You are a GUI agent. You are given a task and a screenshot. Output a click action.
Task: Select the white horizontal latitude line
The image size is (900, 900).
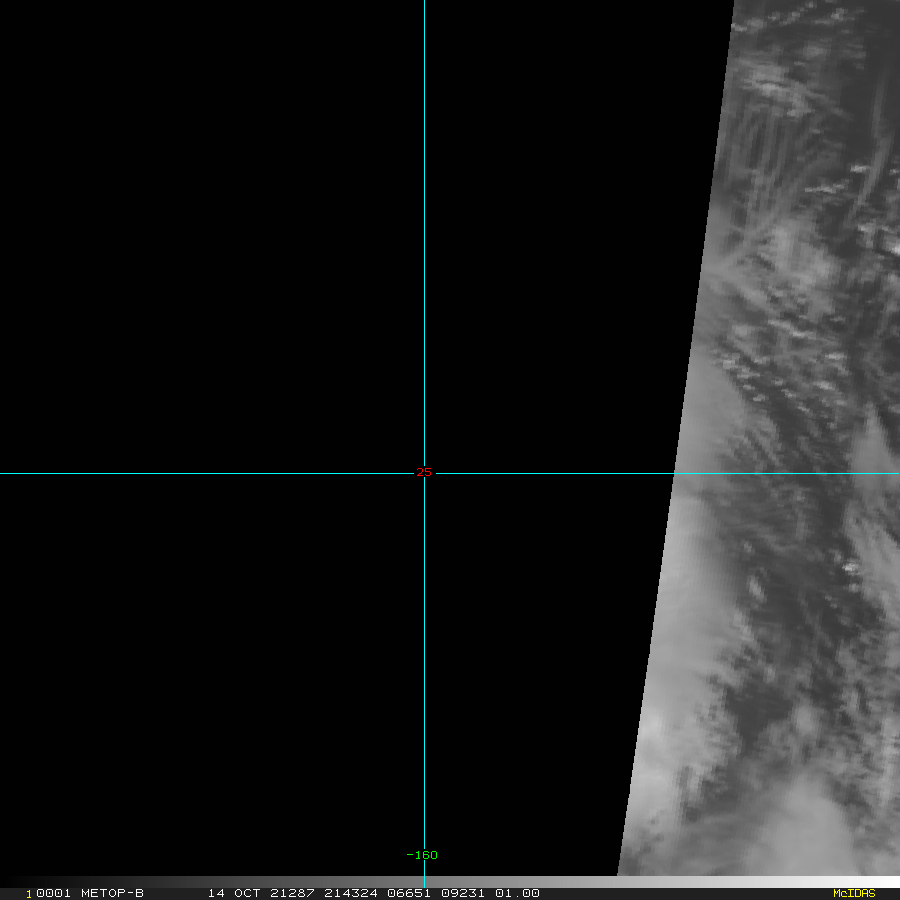(200, 473)
